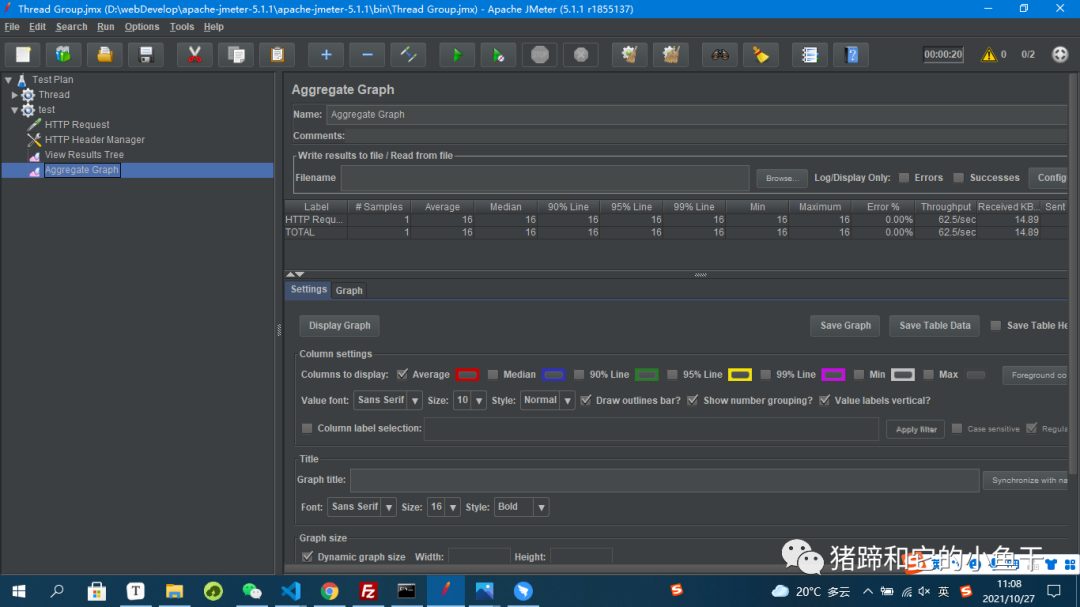This screenshot has height=607, width=1080.
Task: Clear results with the broom icon
Action: pyautogui.click(x=630, y=54)
